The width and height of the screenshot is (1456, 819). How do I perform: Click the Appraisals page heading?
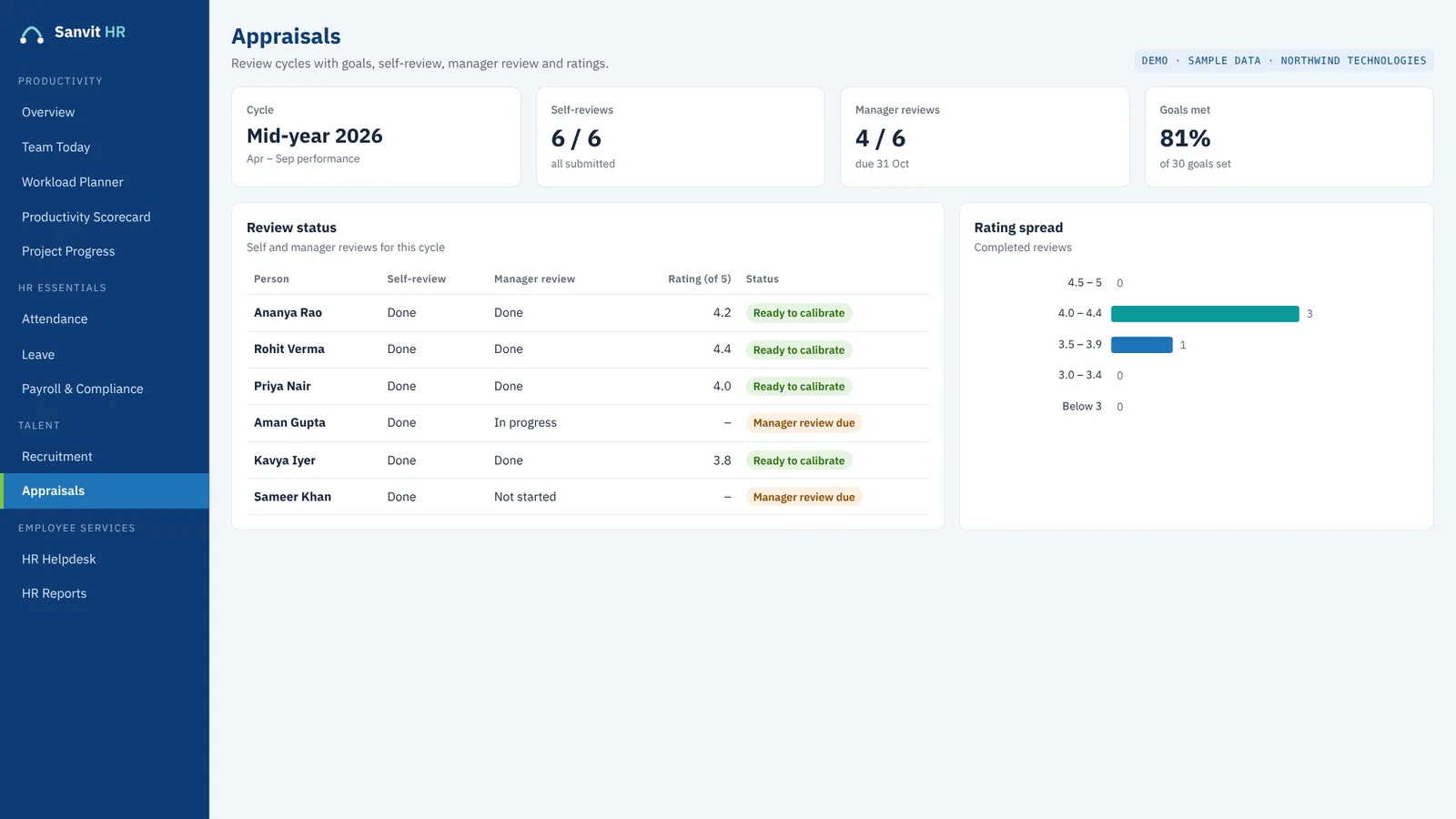(x=286, y=36)
